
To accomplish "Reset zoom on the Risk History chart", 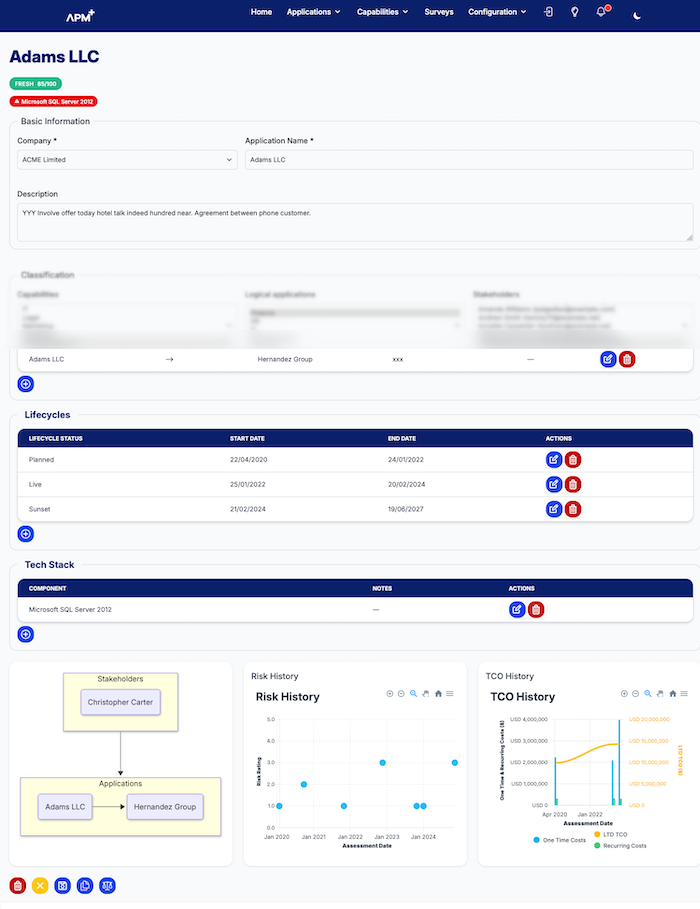I will point(438,694).
